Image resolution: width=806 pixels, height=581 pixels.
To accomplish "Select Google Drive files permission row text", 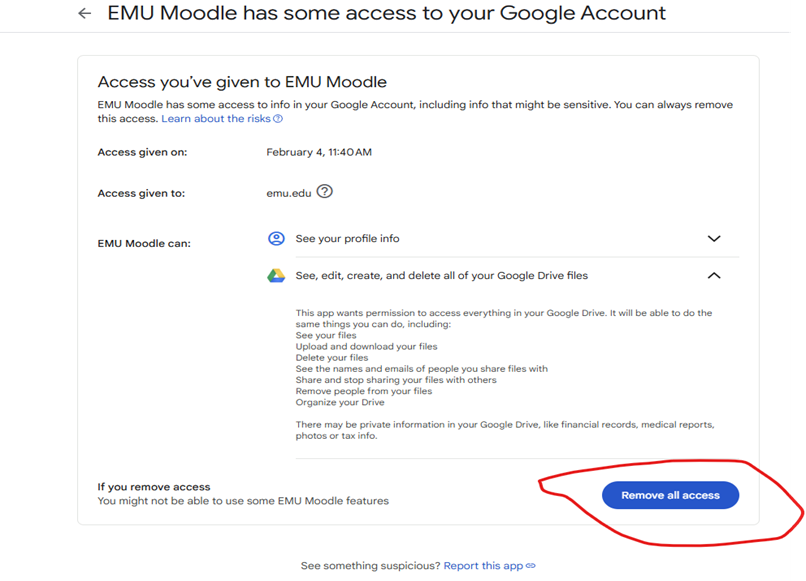I will click(442, 276).
